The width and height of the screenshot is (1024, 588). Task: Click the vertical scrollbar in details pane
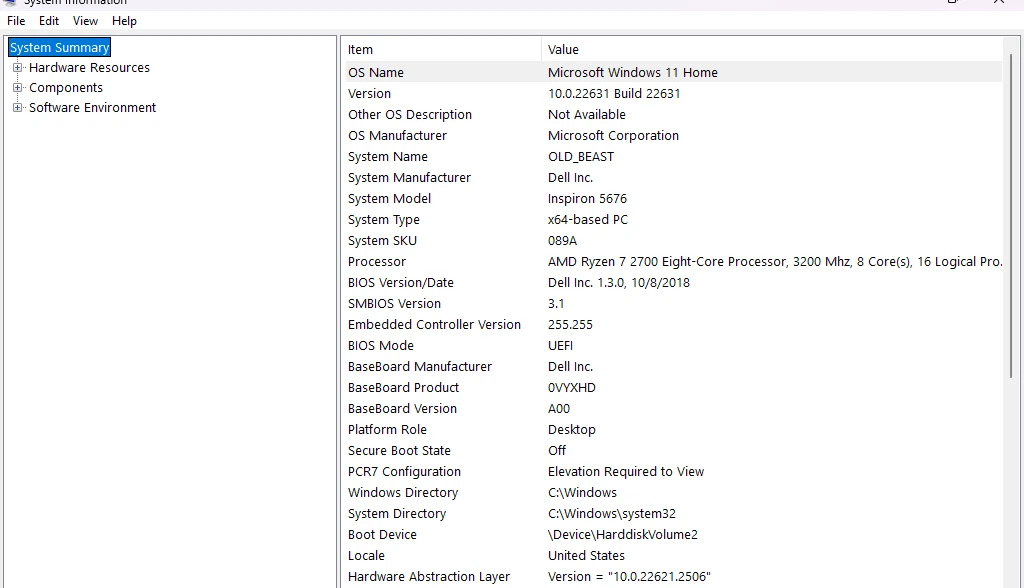pyautogui.click(x=1012, y=216)
